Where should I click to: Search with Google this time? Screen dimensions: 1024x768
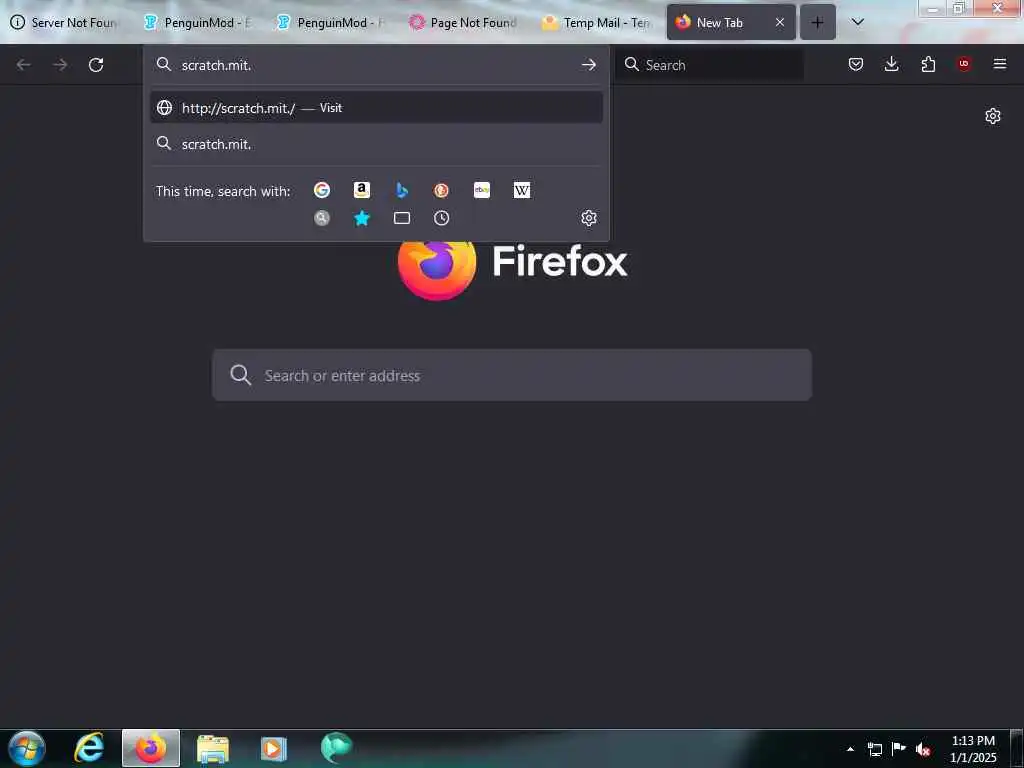[x=321, y=190]
